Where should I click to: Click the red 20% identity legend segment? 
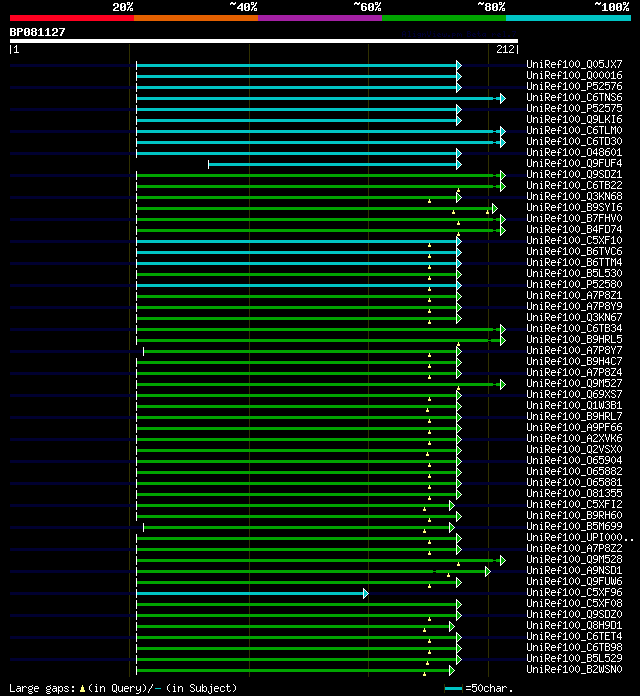tap(72, 18)
